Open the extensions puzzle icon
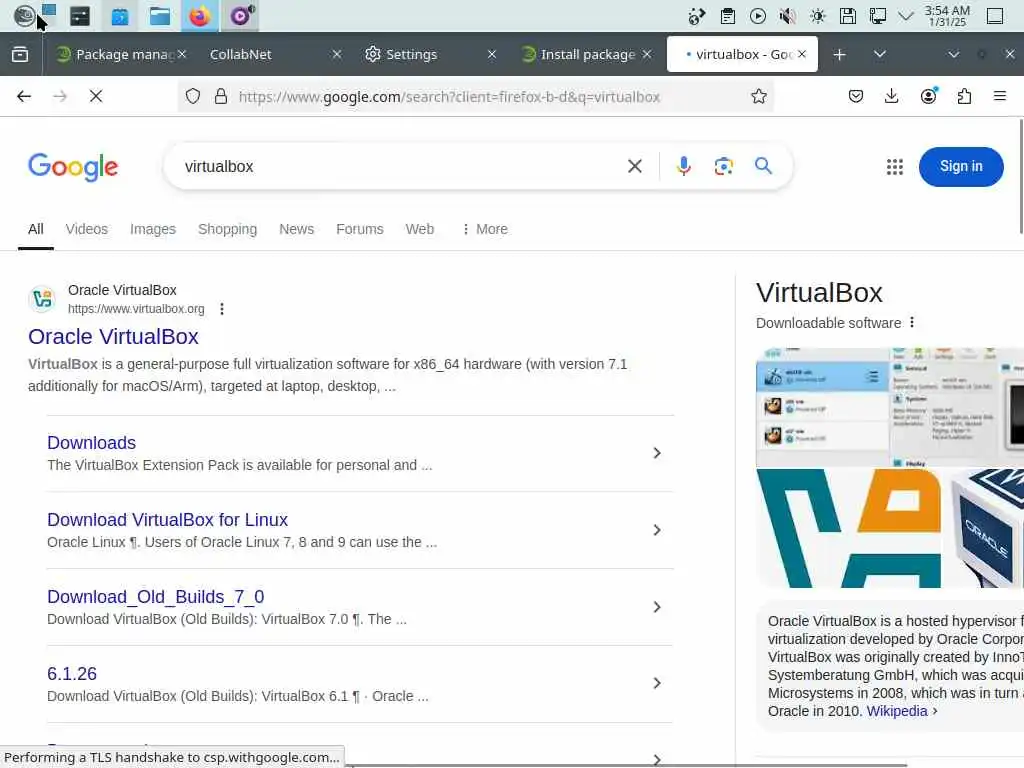 pyautogui.click(x=964, y=97)
